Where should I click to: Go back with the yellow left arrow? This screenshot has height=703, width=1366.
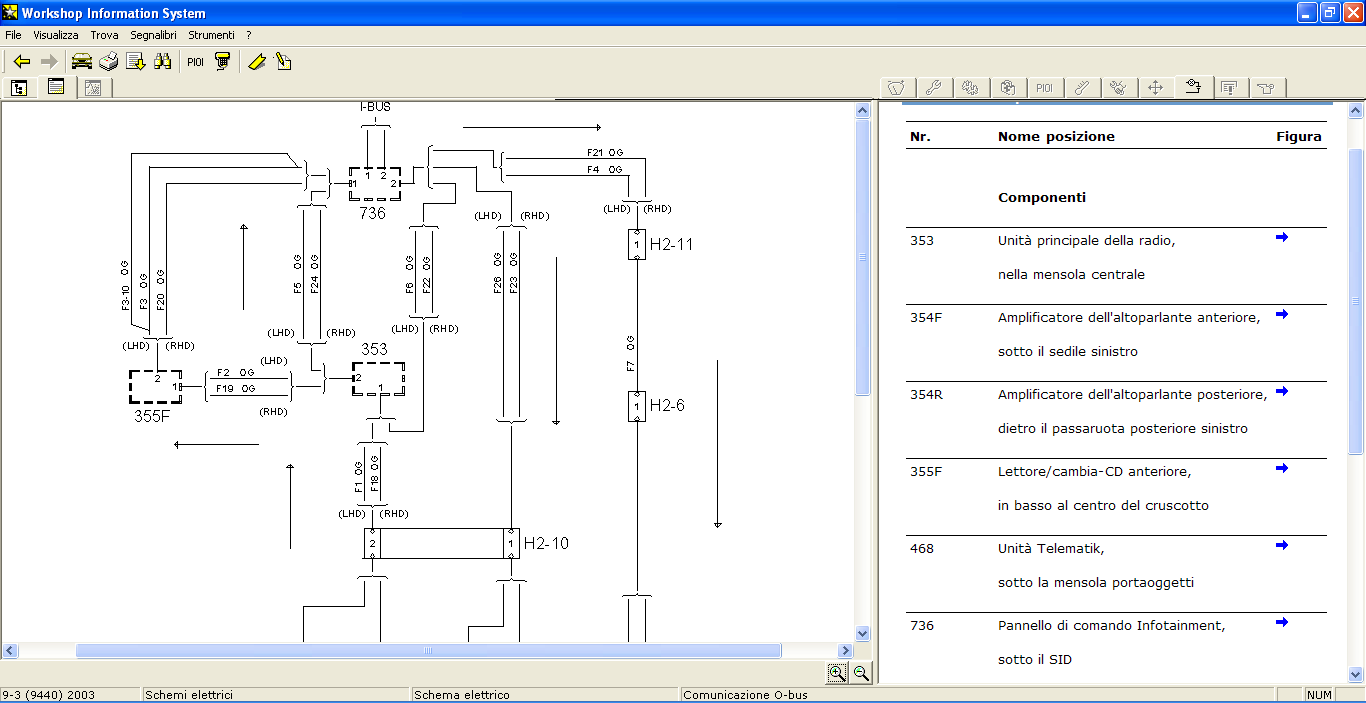pyautogui.click(x=22, y=62)
